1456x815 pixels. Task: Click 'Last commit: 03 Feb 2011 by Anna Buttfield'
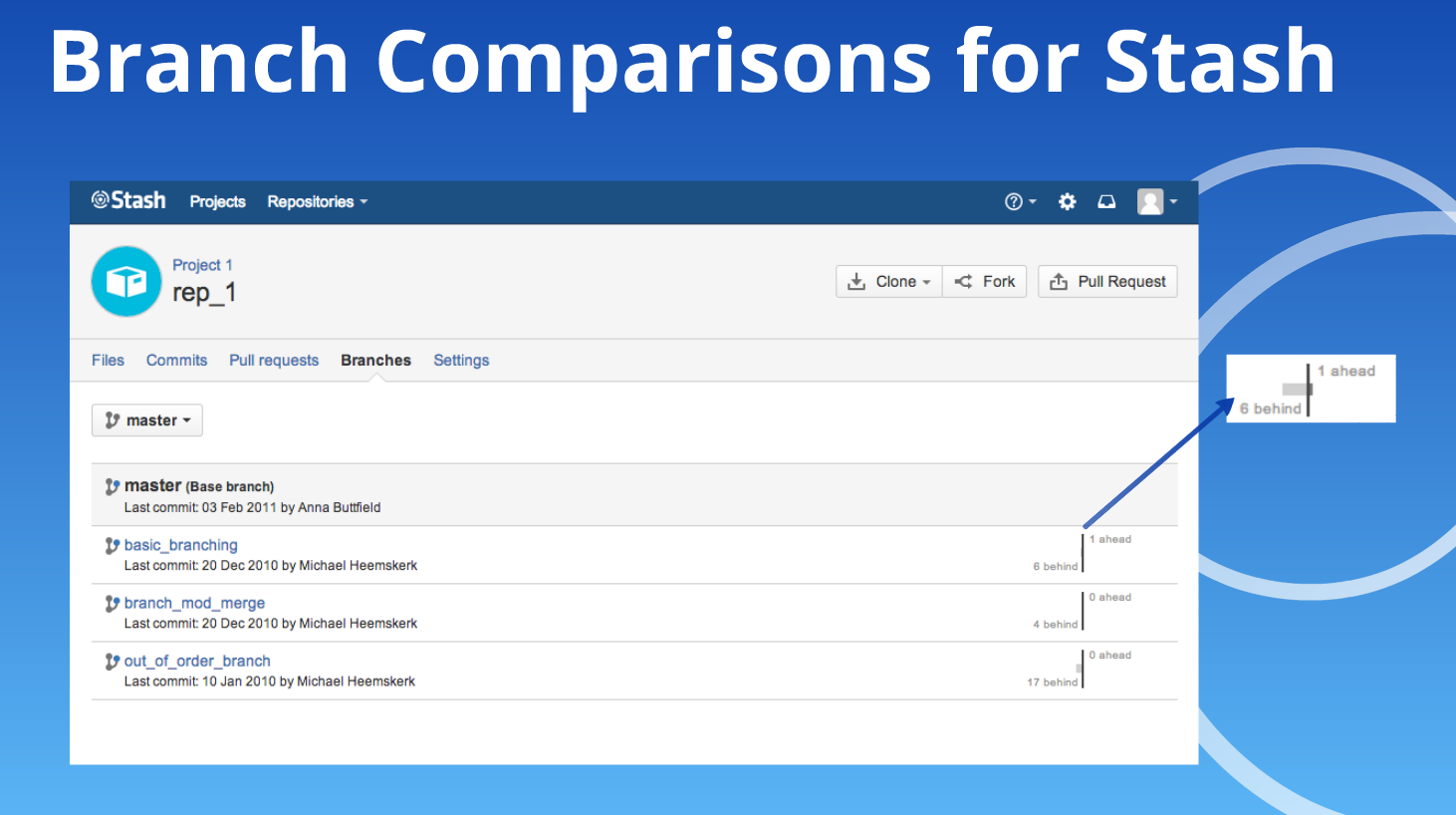point(252,507)
